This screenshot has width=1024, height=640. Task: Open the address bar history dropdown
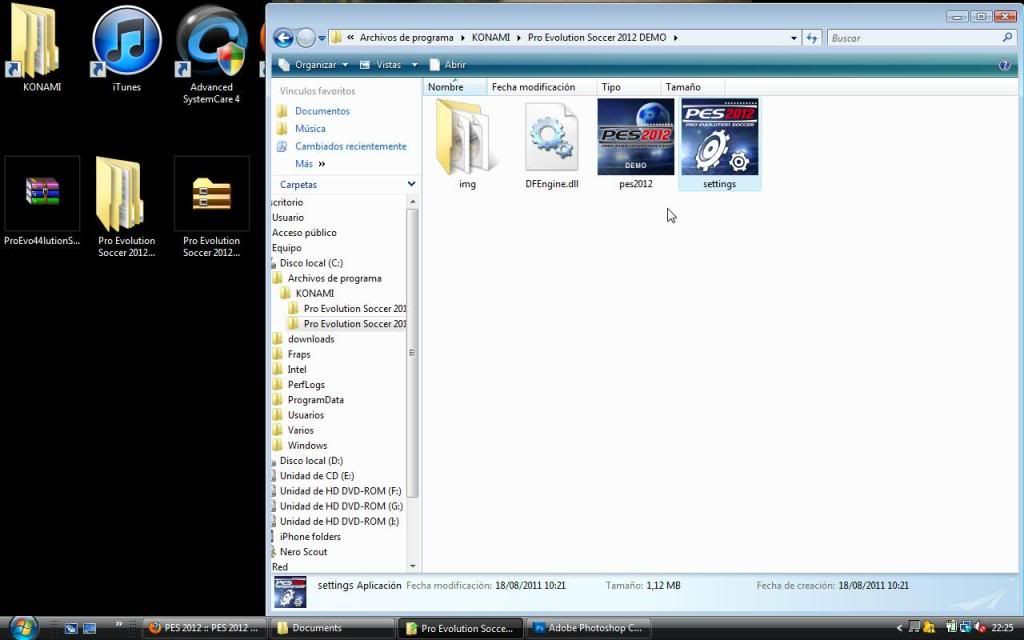click(x=794, y=38)
